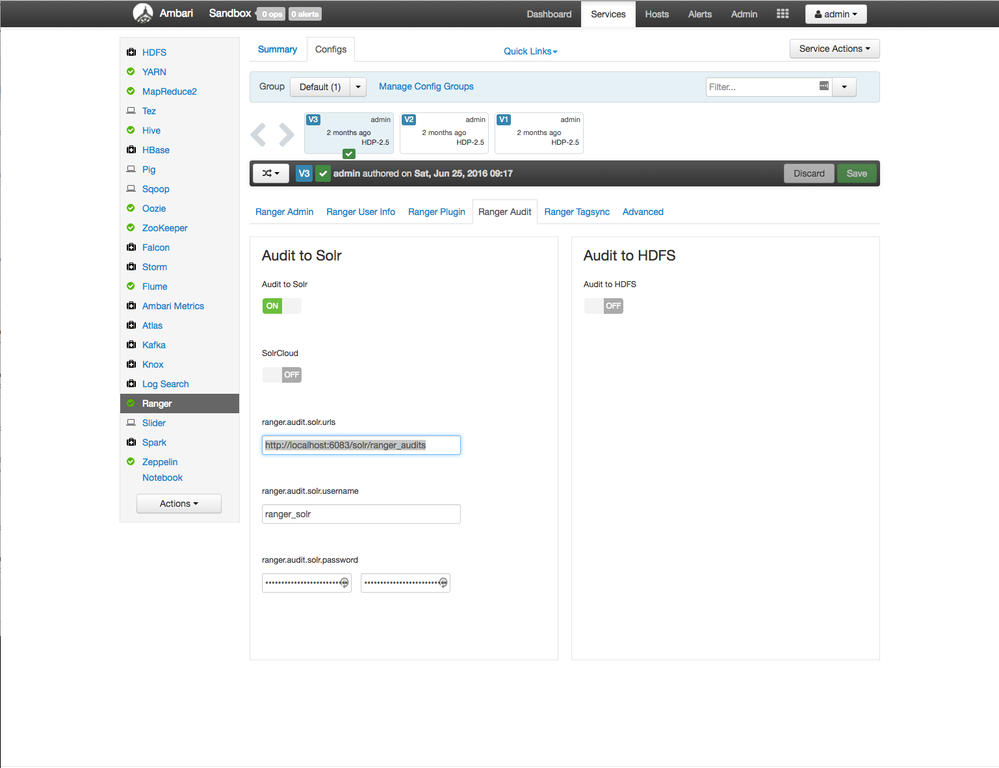Click the alert icon next to HBase
Image resolution: width=999 pixels, height=768 pixels.
pyautogui.click(x=130, y=149)
